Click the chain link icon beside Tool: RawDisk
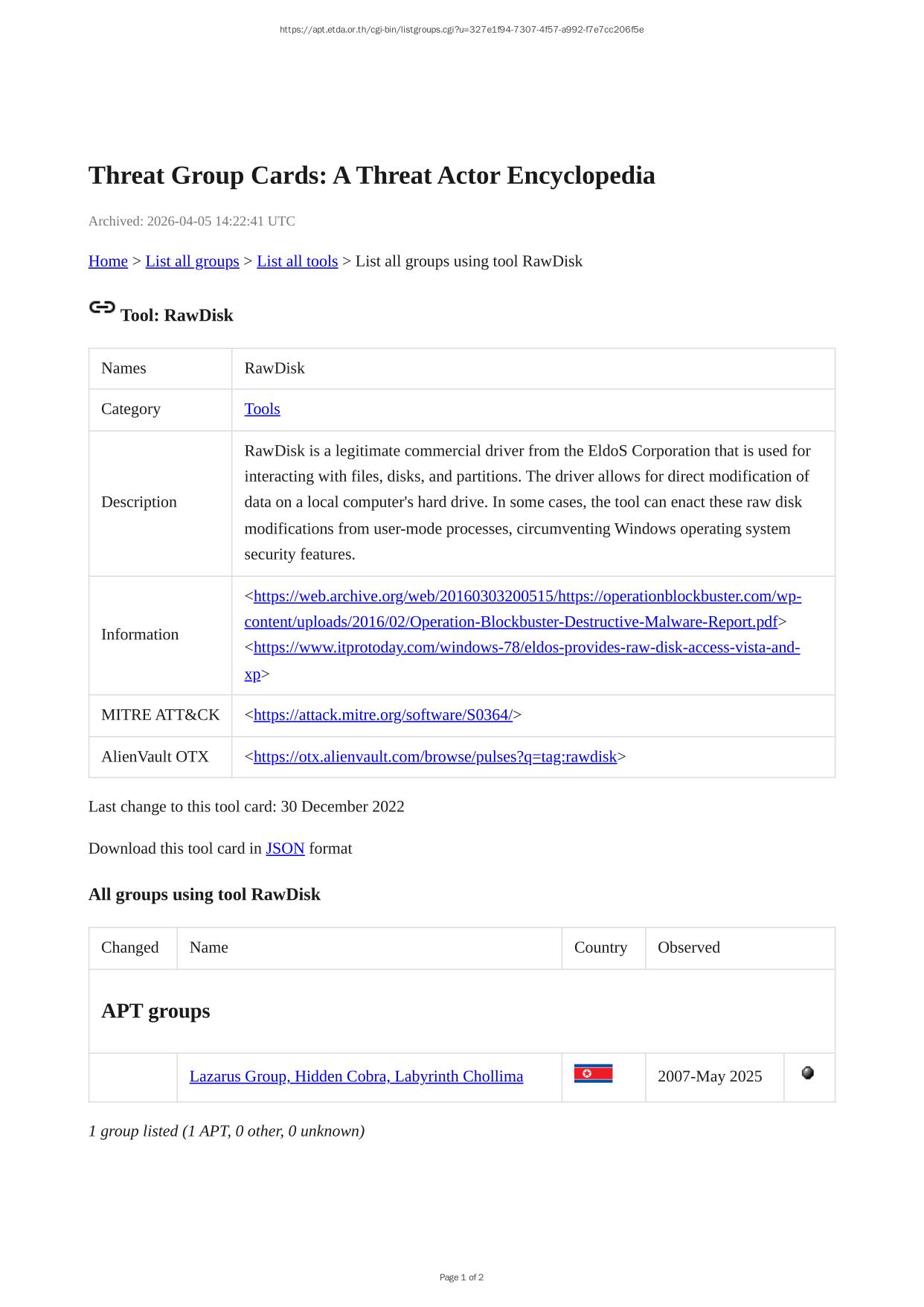 tap(102, 307)
